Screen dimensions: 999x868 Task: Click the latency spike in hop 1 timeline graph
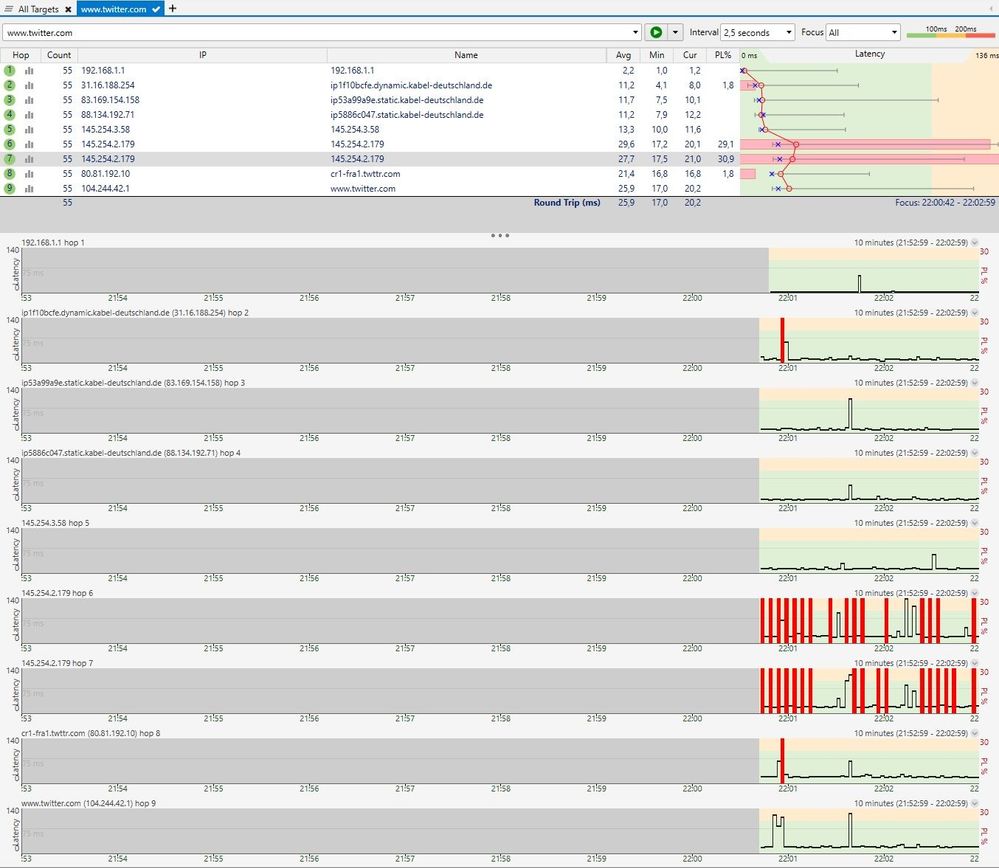pos(859,284)
